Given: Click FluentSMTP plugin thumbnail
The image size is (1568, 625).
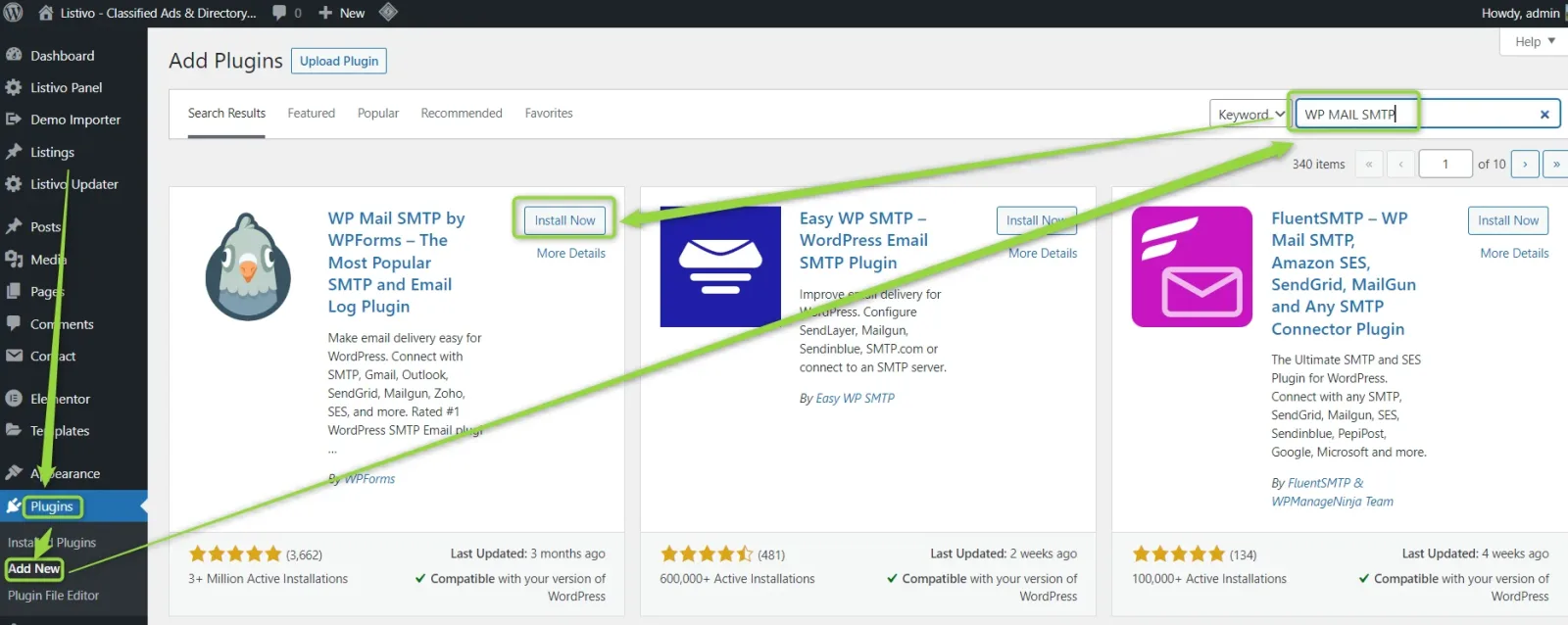Looking at the screenshot, I should click(x=1192, y=266).
